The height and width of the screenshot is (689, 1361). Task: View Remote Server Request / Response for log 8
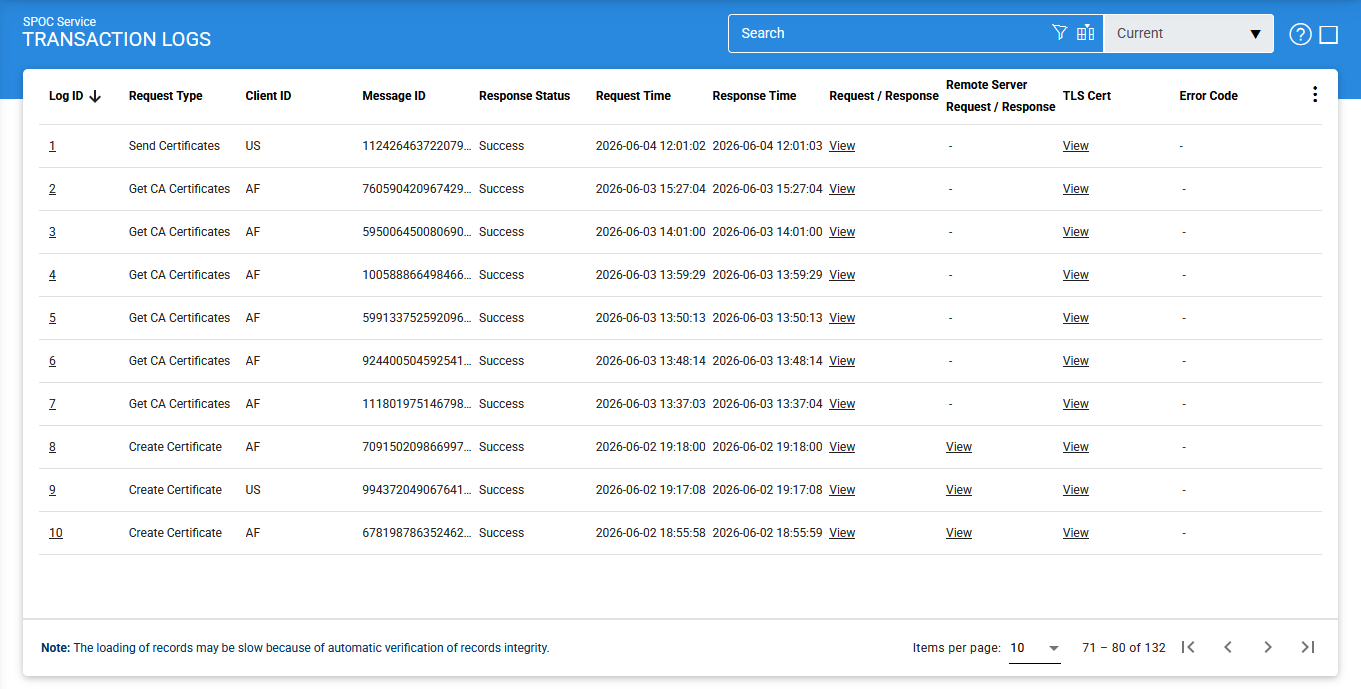coord(959,447)
